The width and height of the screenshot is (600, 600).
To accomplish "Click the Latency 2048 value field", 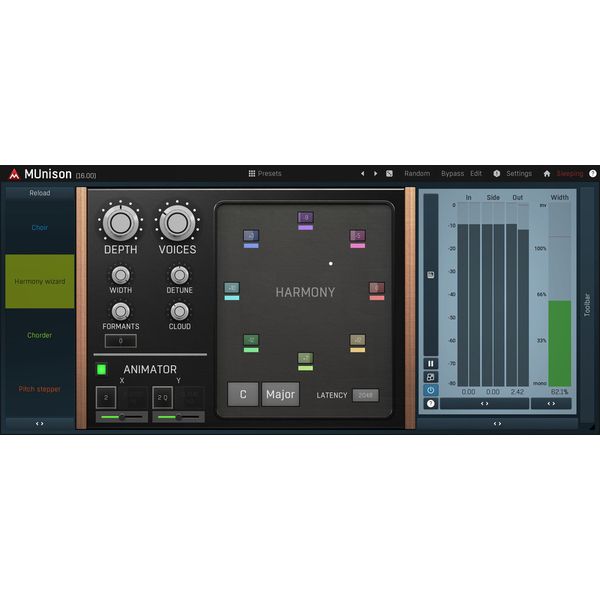I will (365, 395).
